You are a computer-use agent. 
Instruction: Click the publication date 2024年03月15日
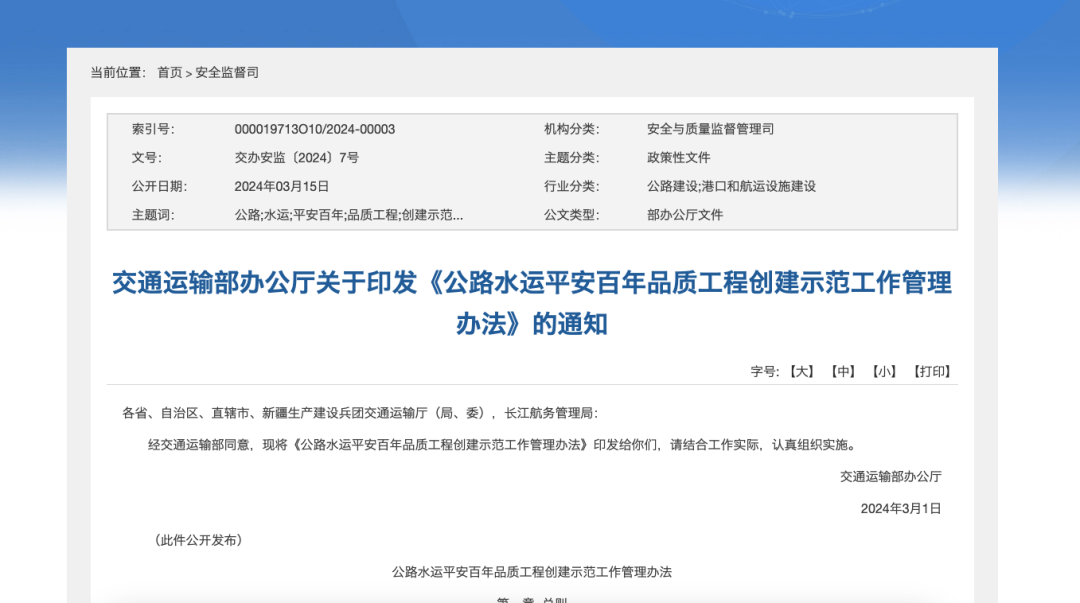pyautogui.click(x=281, y=186)
